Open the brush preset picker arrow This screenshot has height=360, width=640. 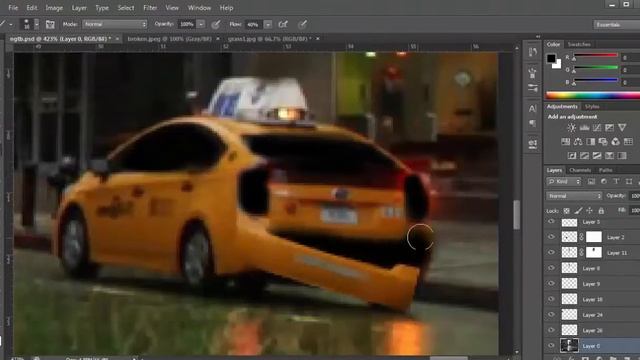point(37,24)
